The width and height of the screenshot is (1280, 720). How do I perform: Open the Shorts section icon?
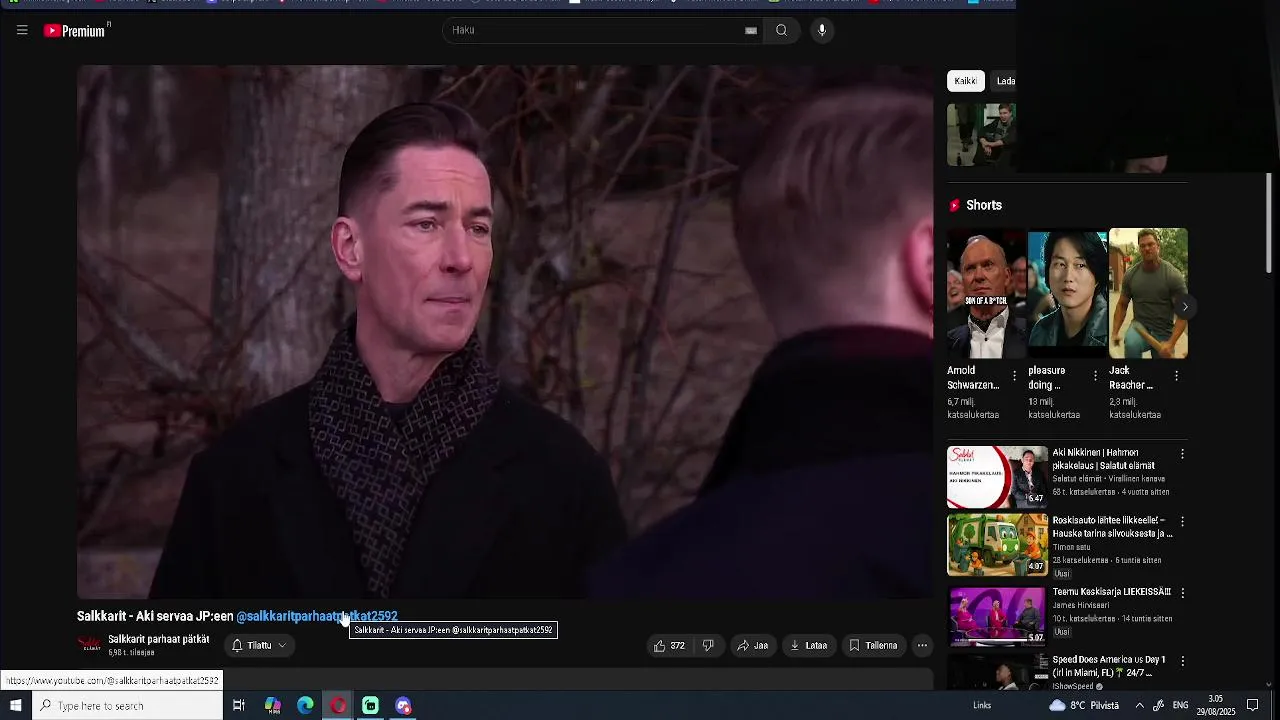pos(955,205)
